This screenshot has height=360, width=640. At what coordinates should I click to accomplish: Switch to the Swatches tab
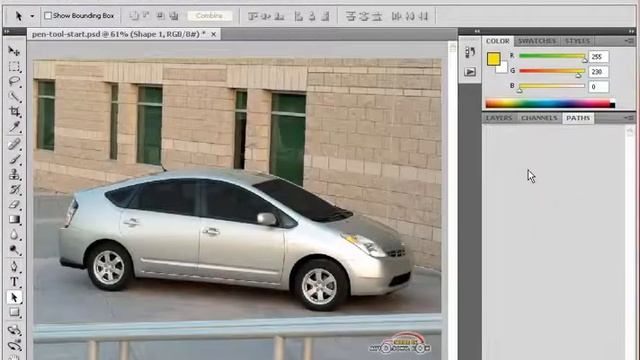click(536, 41)
